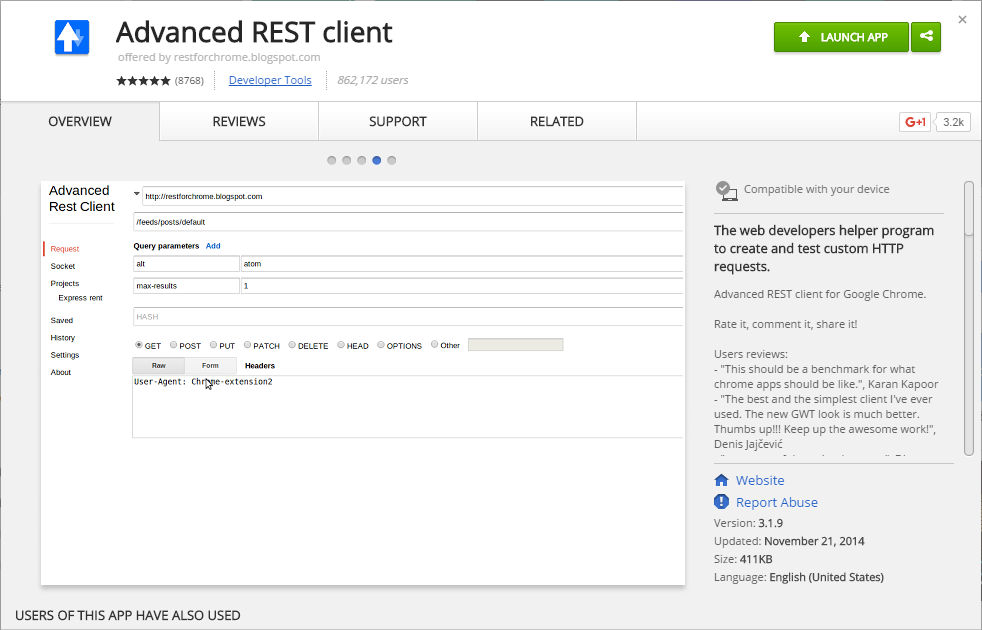
Task: Select the Other method radio button
Action: pos(435,344)
